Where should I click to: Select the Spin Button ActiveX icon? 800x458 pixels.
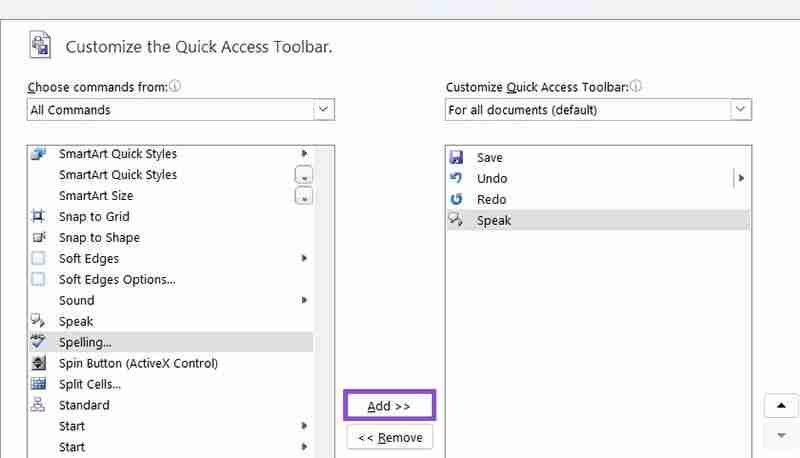click(x=39, y=363)
